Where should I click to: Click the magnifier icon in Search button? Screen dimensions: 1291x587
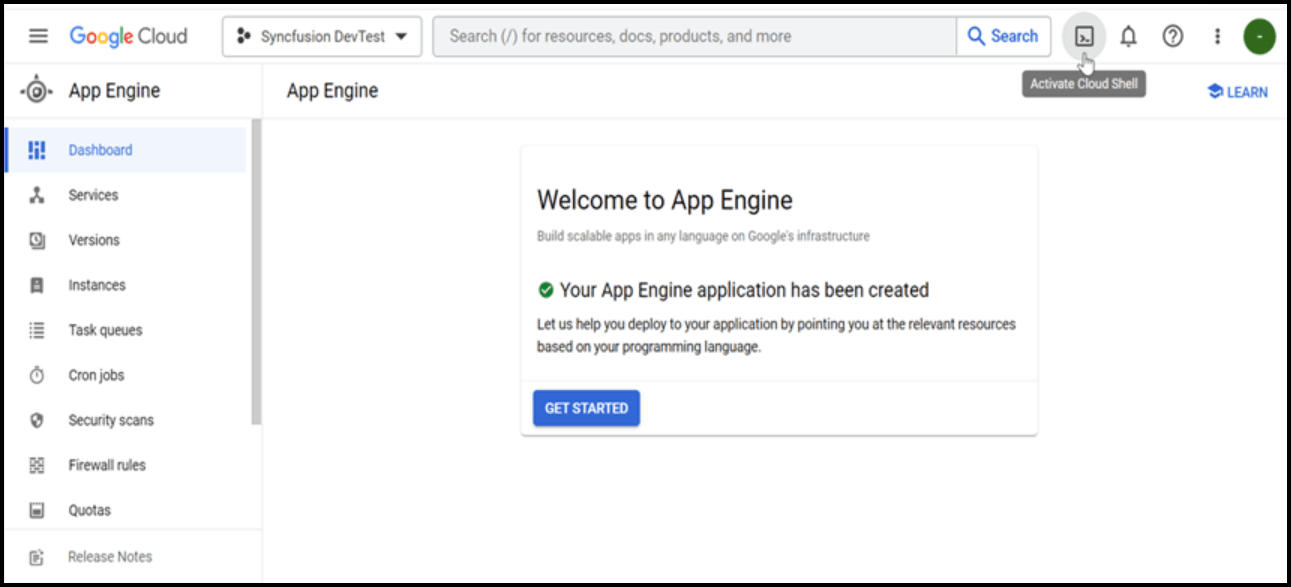tap(977, 36)
